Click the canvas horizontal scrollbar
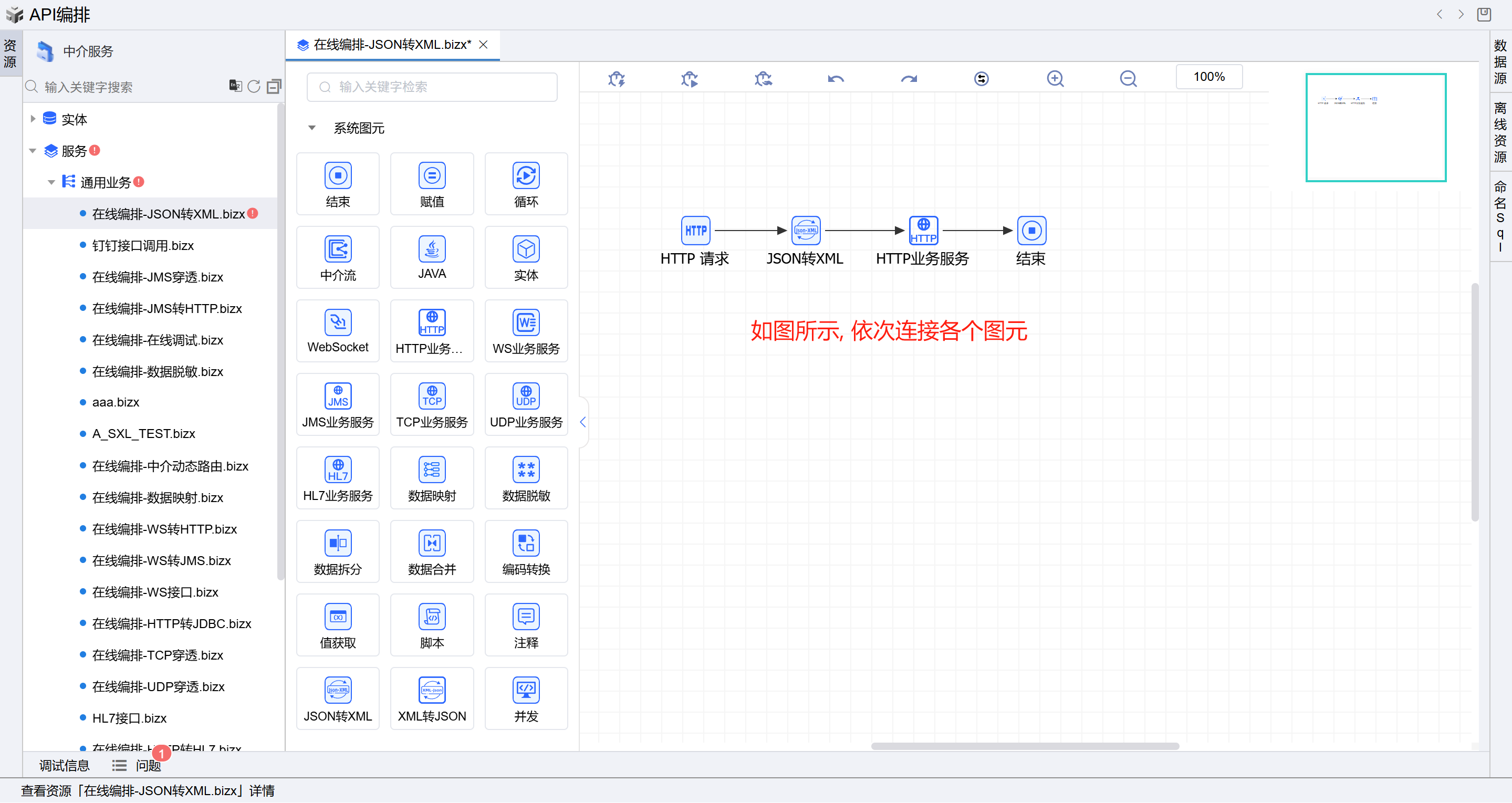This screenshot has width=1512, height=803. [x=1024, y=746]
